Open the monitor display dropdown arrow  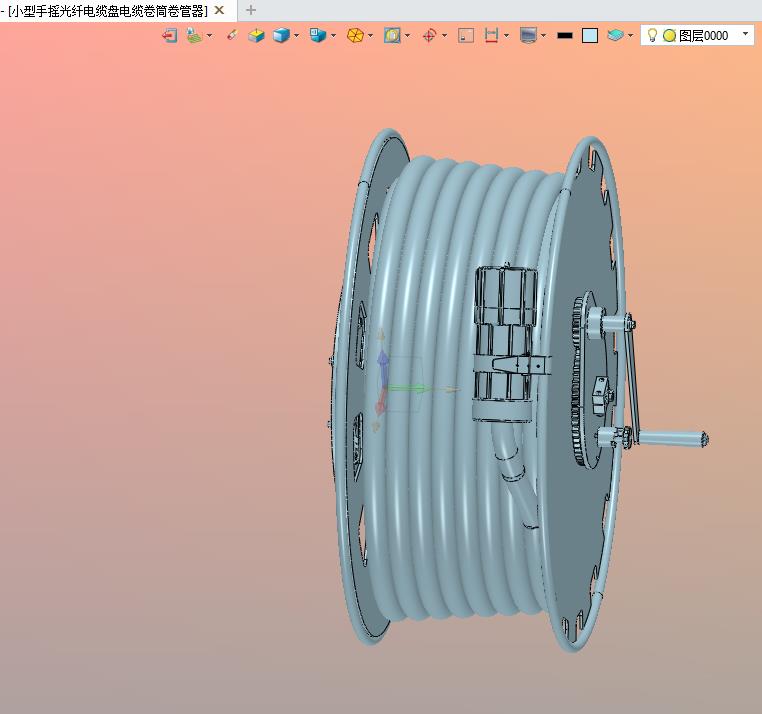point(543,35)
